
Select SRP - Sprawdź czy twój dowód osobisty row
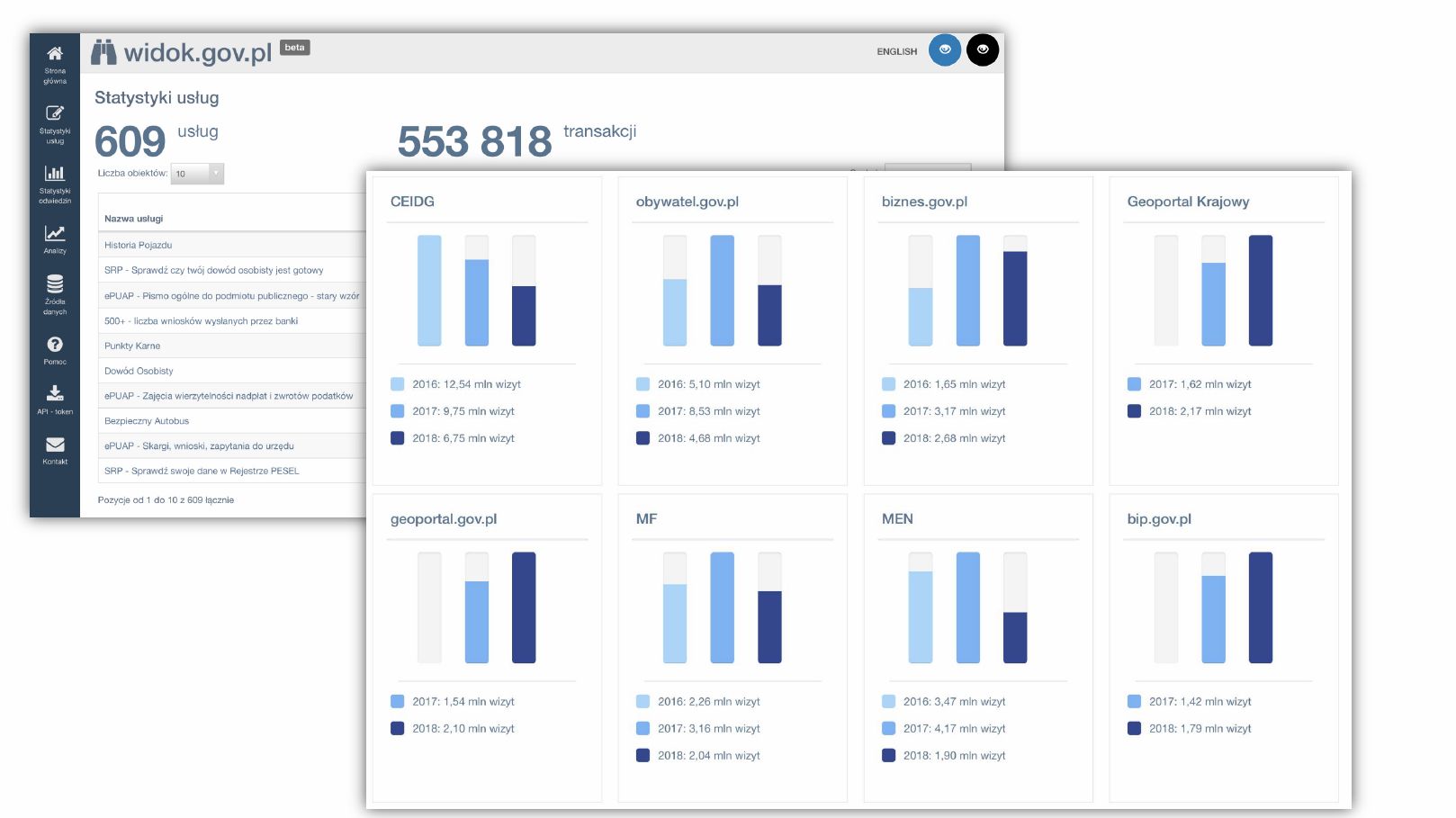pos(232,270)
